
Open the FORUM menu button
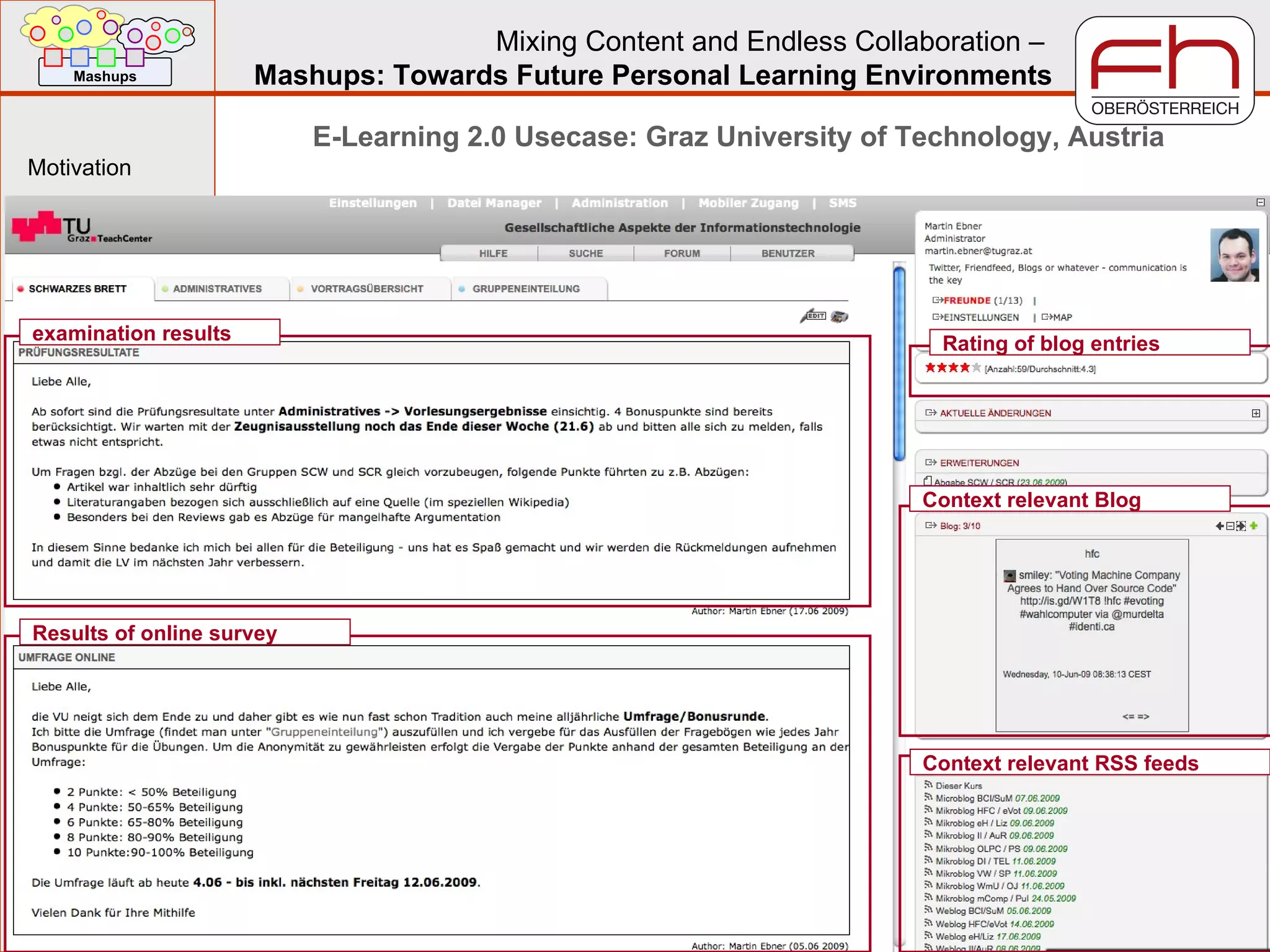pos(682,253)
